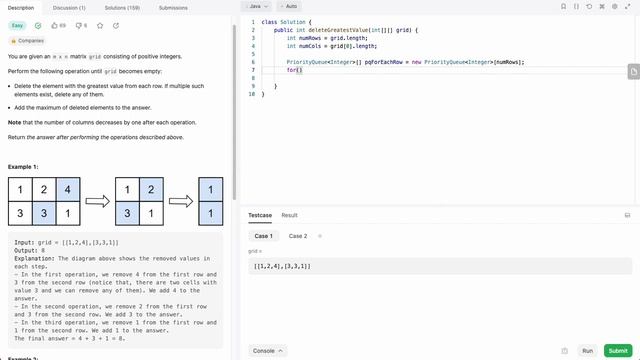This screenshot has width=640, height=360.
Task: Click the line 'int numCols = grid[0].length;'
Action: (x=332, y=46)
